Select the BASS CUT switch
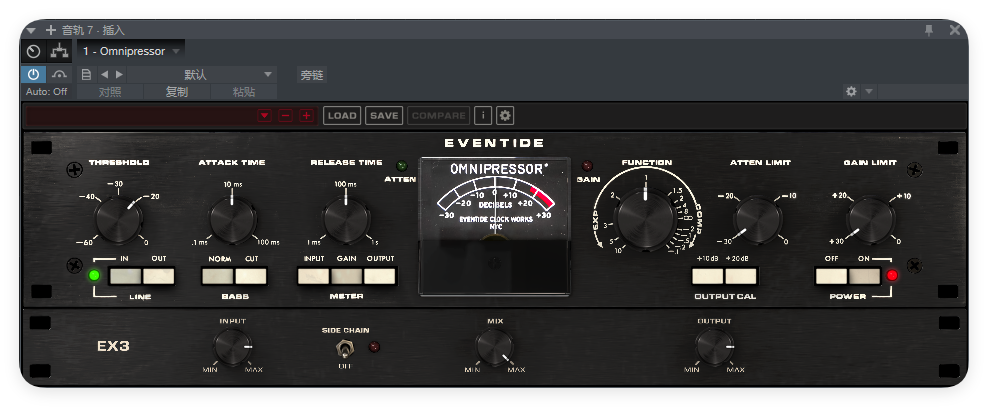The image size is (988, 407). tap(251, 276)
